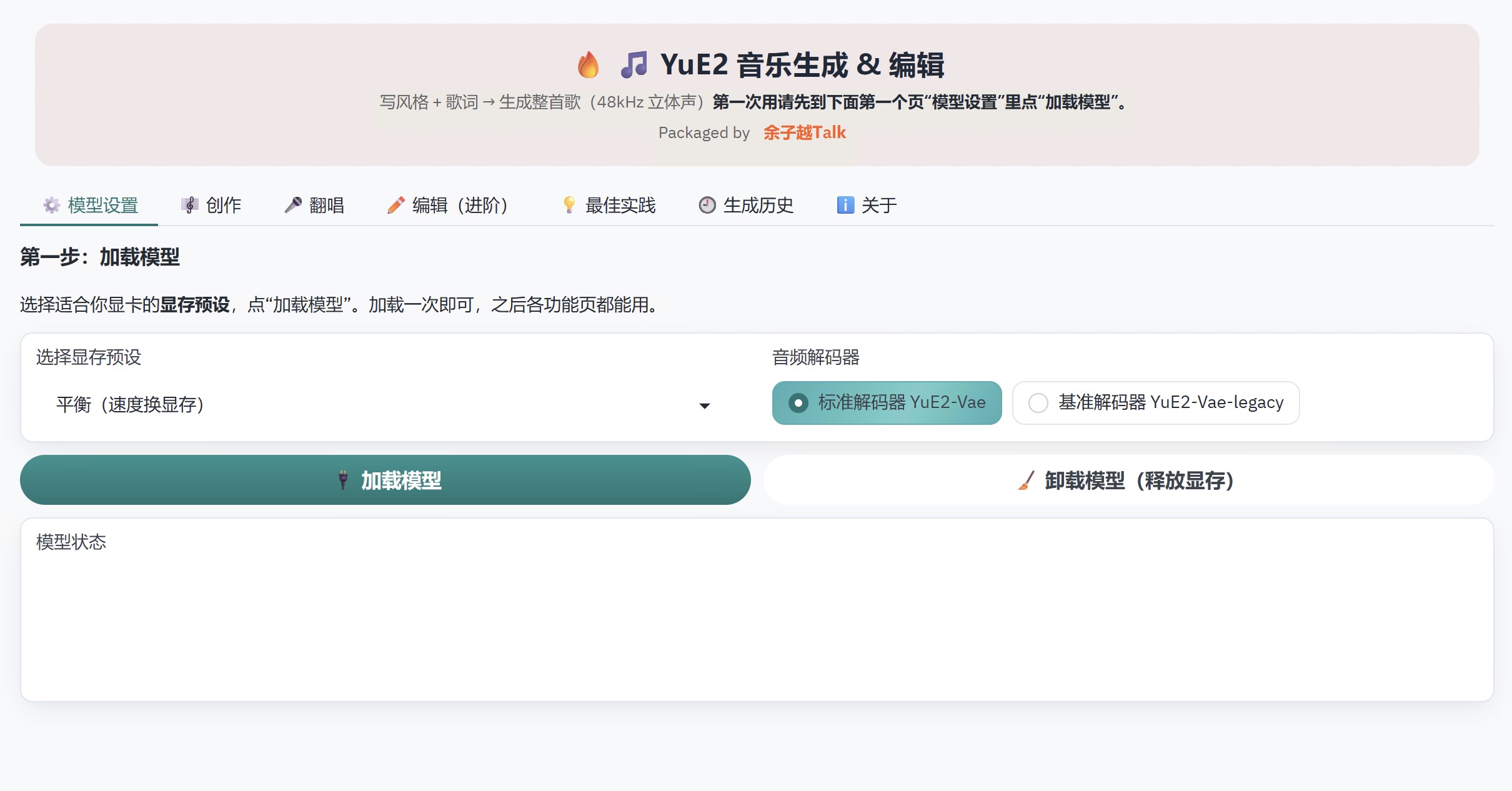Image resolution: width=1512 pixels, height=791 pixels.
Task: Click the light bulb icon beside 最佳实践
Action: 569,205
